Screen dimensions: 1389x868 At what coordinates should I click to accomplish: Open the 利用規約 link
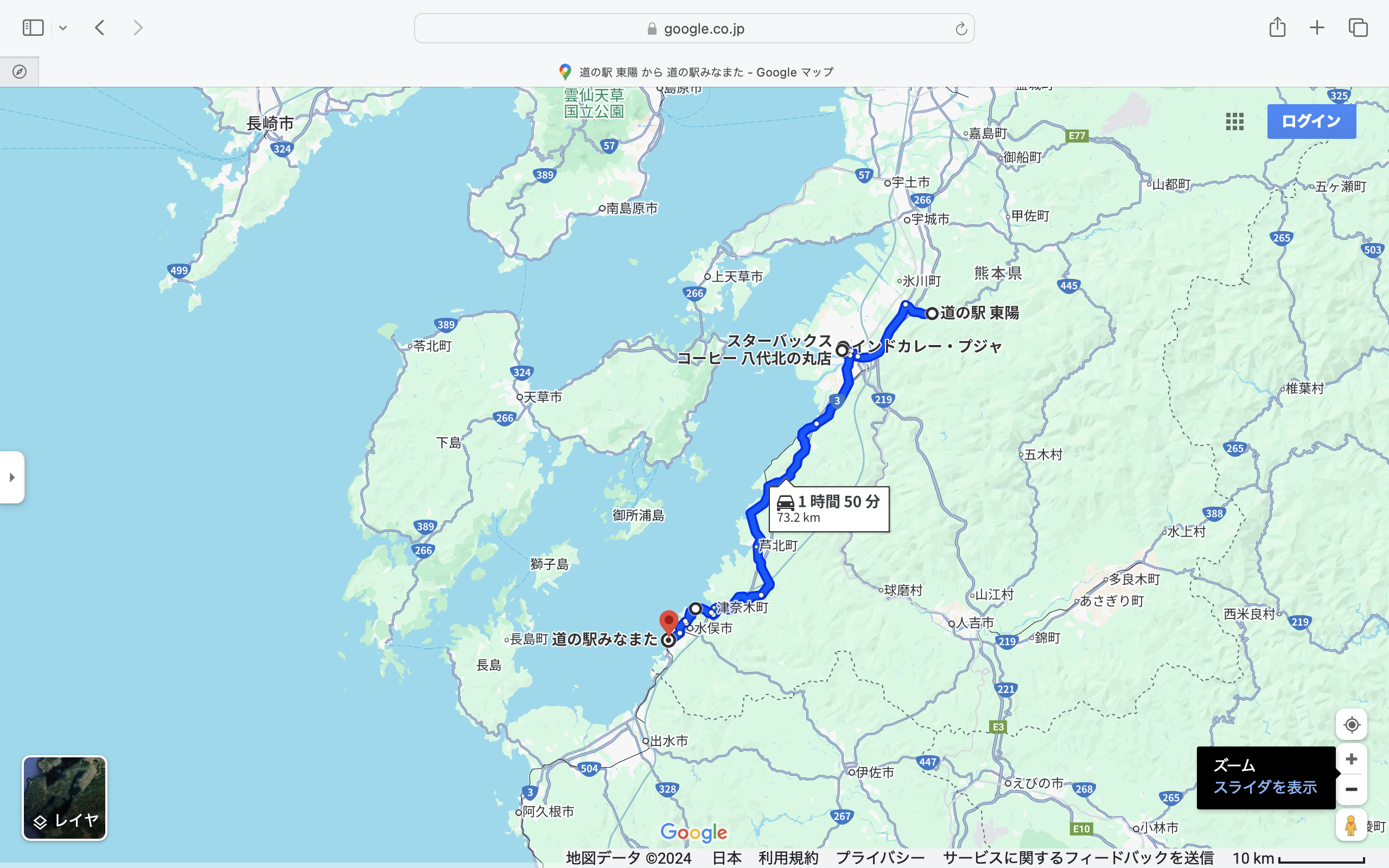coord(788,858)
